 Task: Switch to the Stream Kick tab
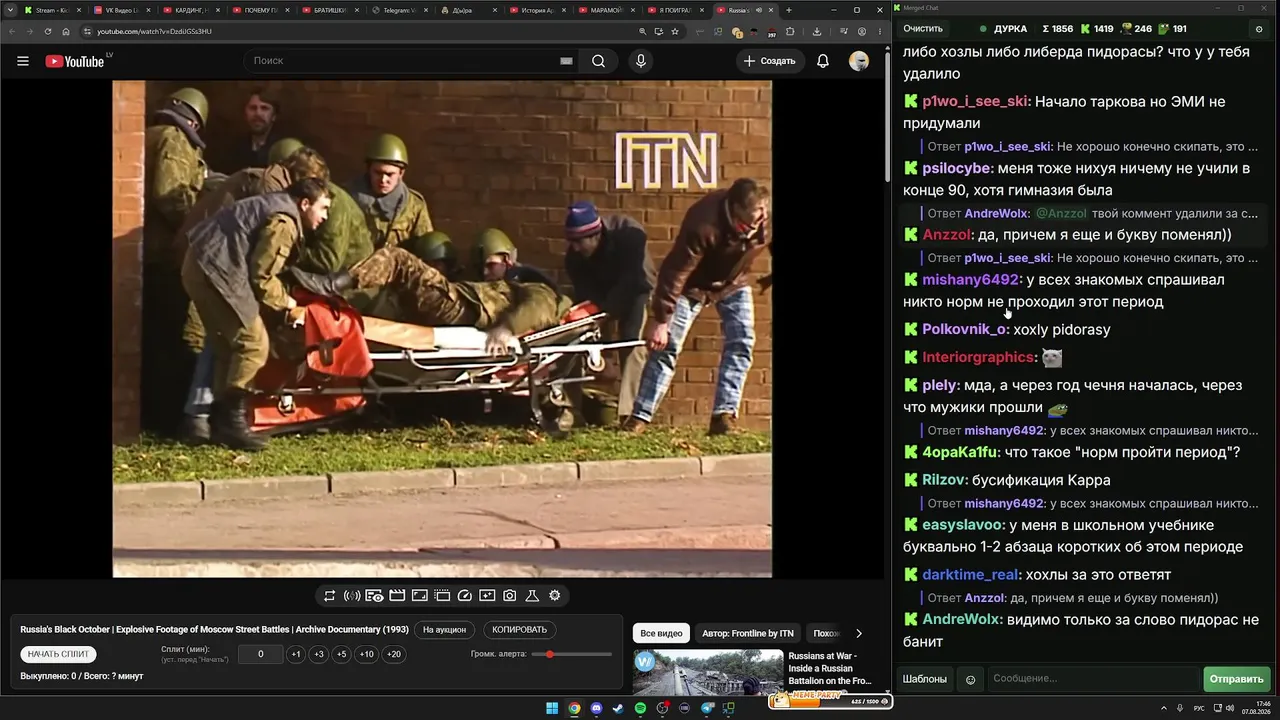(50, 10)
